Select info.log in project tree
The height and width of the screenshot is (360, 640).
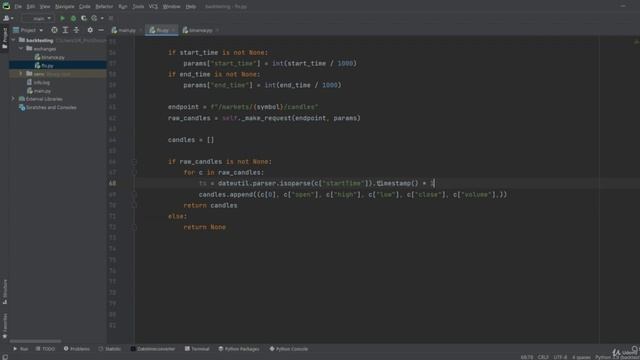38,82
